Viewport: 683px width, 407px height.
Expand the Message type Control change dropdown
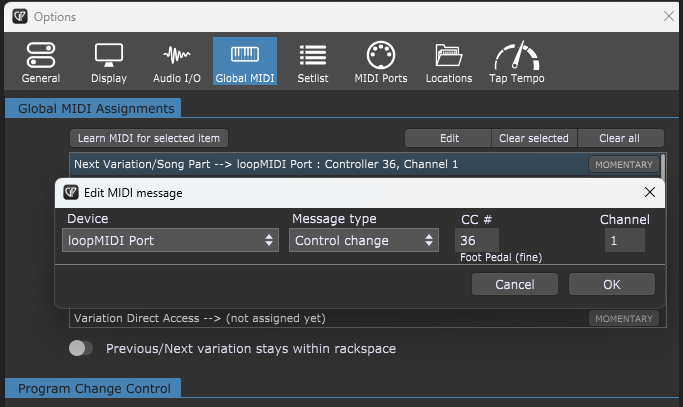tap(364, 240)
